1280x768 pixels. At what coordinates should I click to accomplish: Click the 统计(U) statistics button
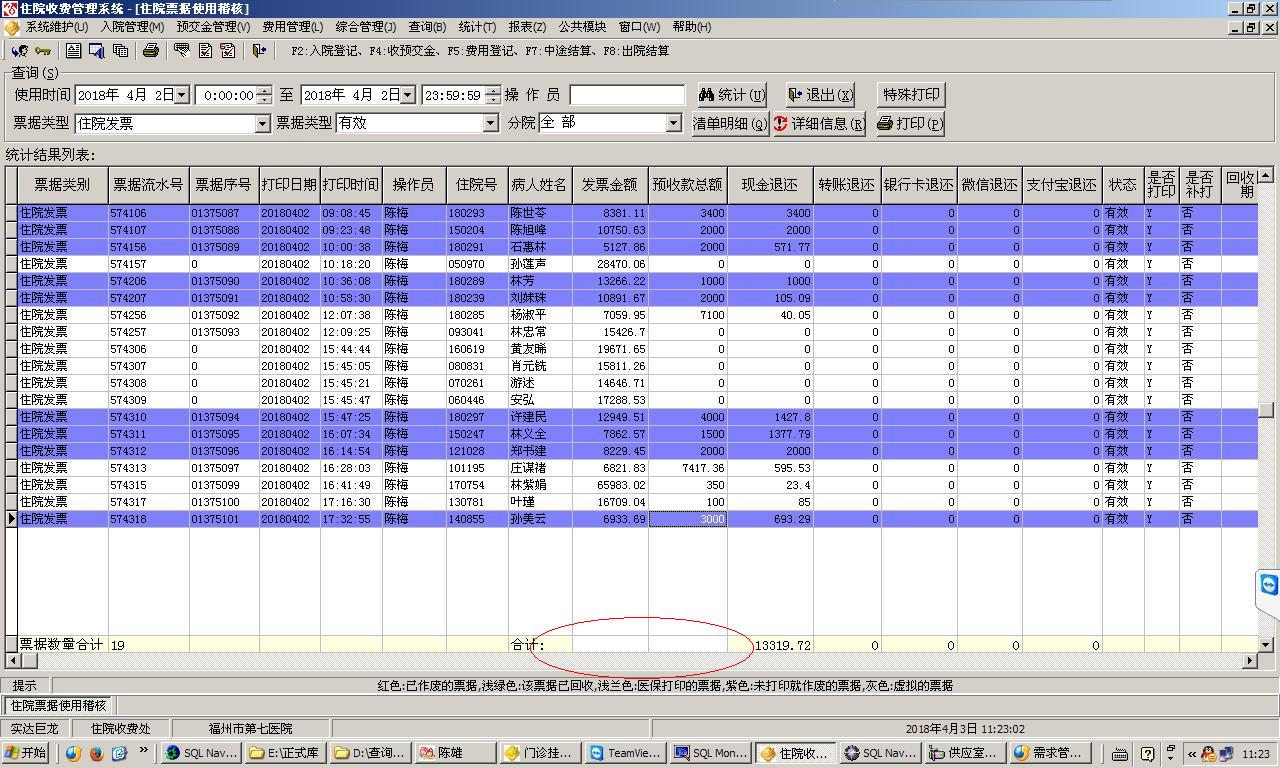(732, 95)
